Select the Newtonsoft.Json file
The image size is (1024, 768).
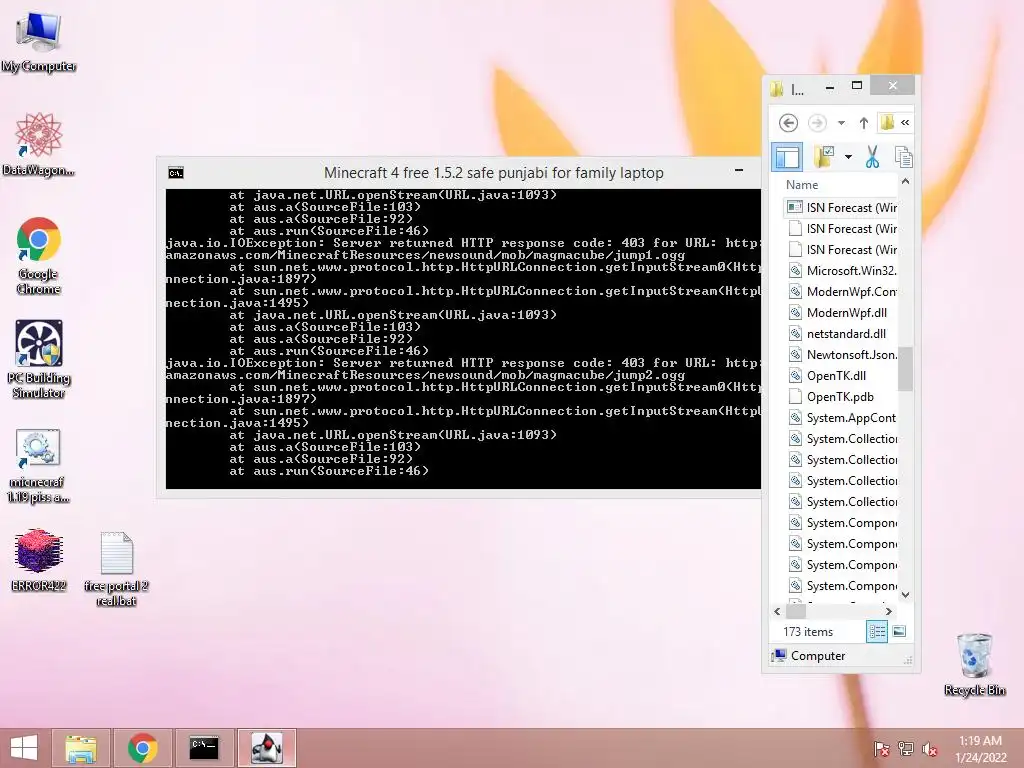840,355
